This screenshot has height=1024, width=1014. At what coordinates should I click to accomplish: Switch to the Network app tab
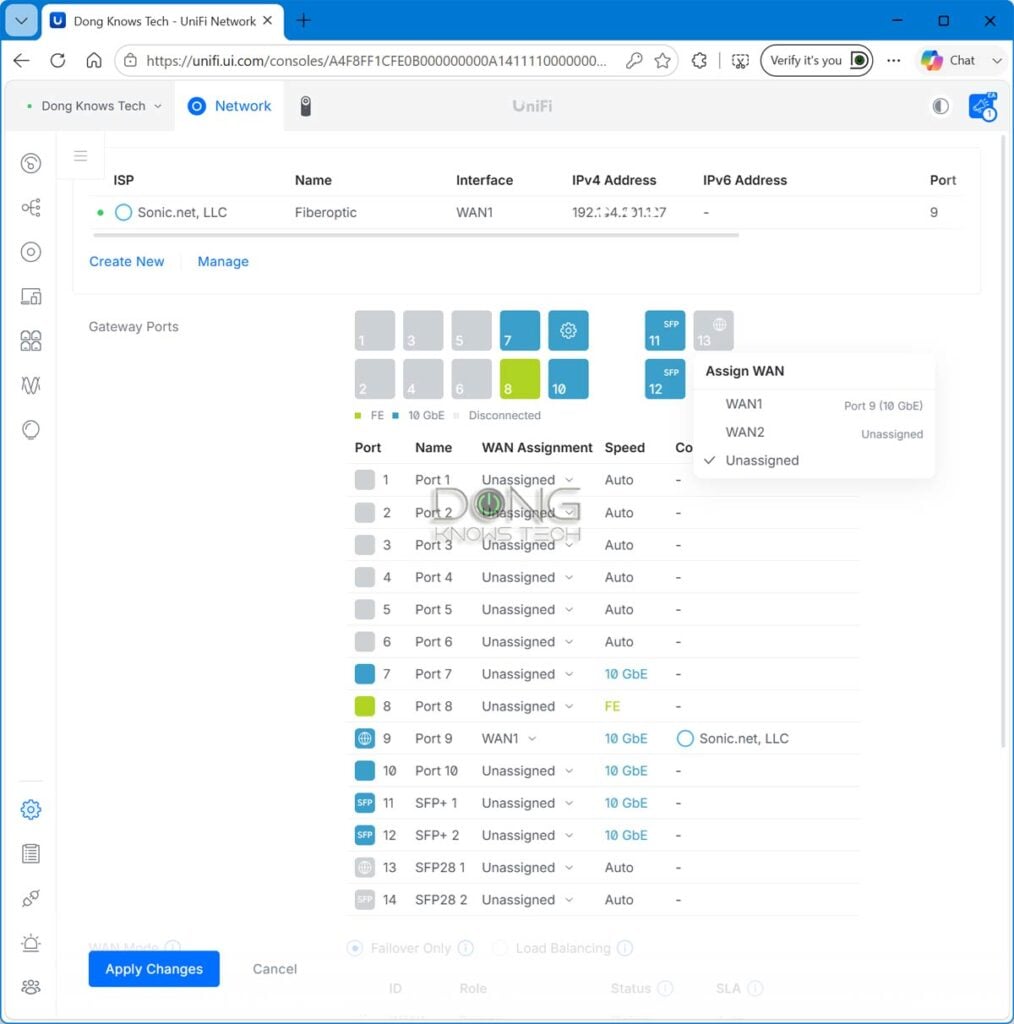pos(229,106)
